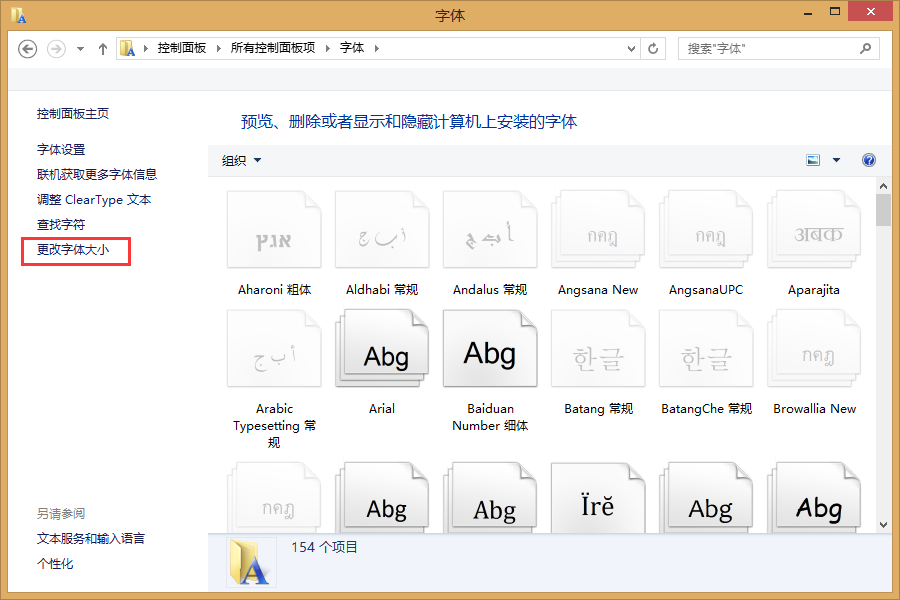900x600 pixels.
Task: Refresh the fonts folder view
Action: tap(653, 49)
